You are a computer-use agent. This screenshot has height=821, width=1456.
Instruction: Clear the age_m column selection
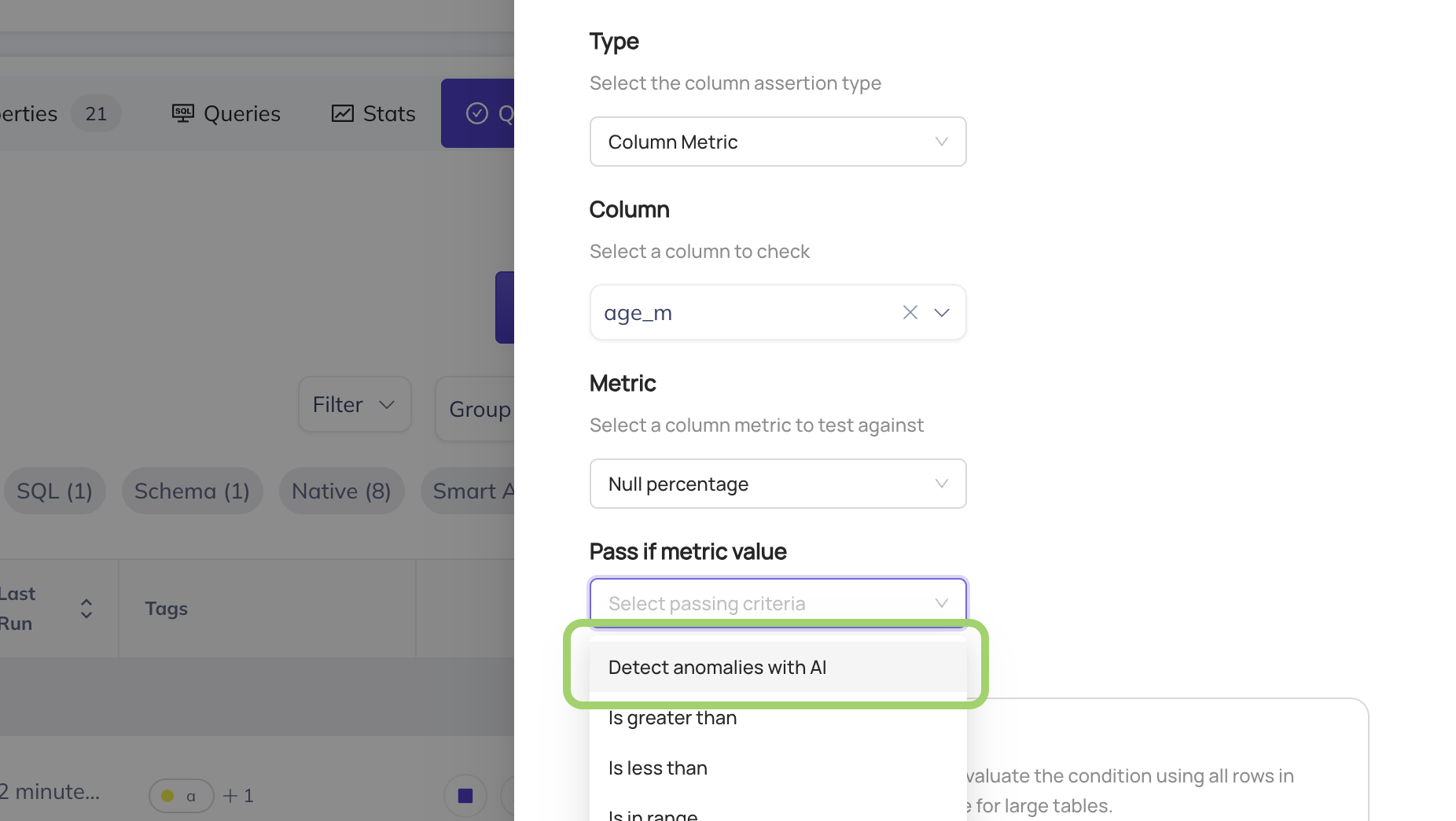coord(910,313)
